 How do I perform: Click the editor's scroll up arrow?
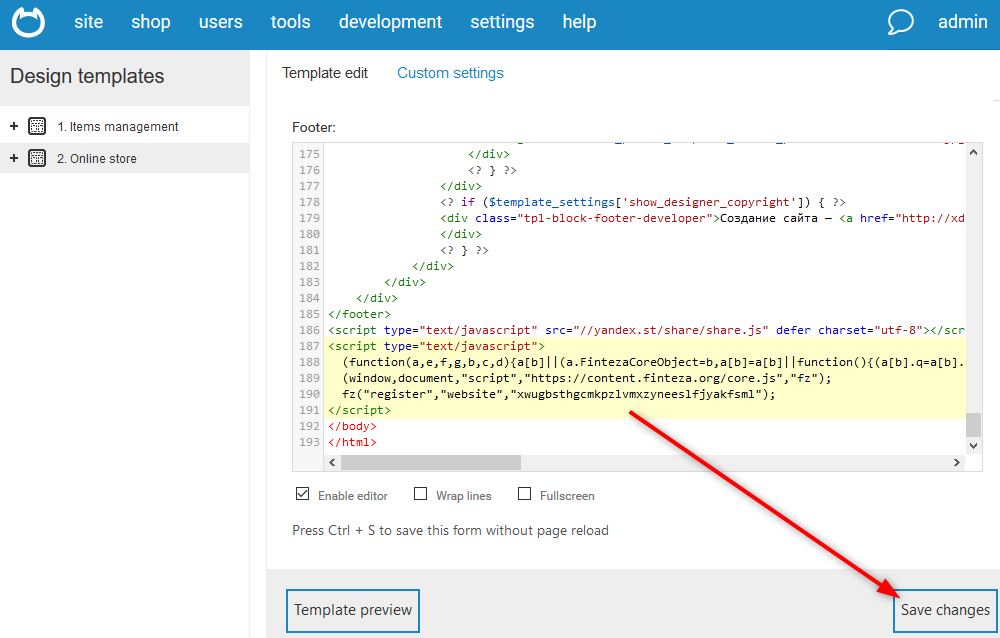[x=973, y=152]
